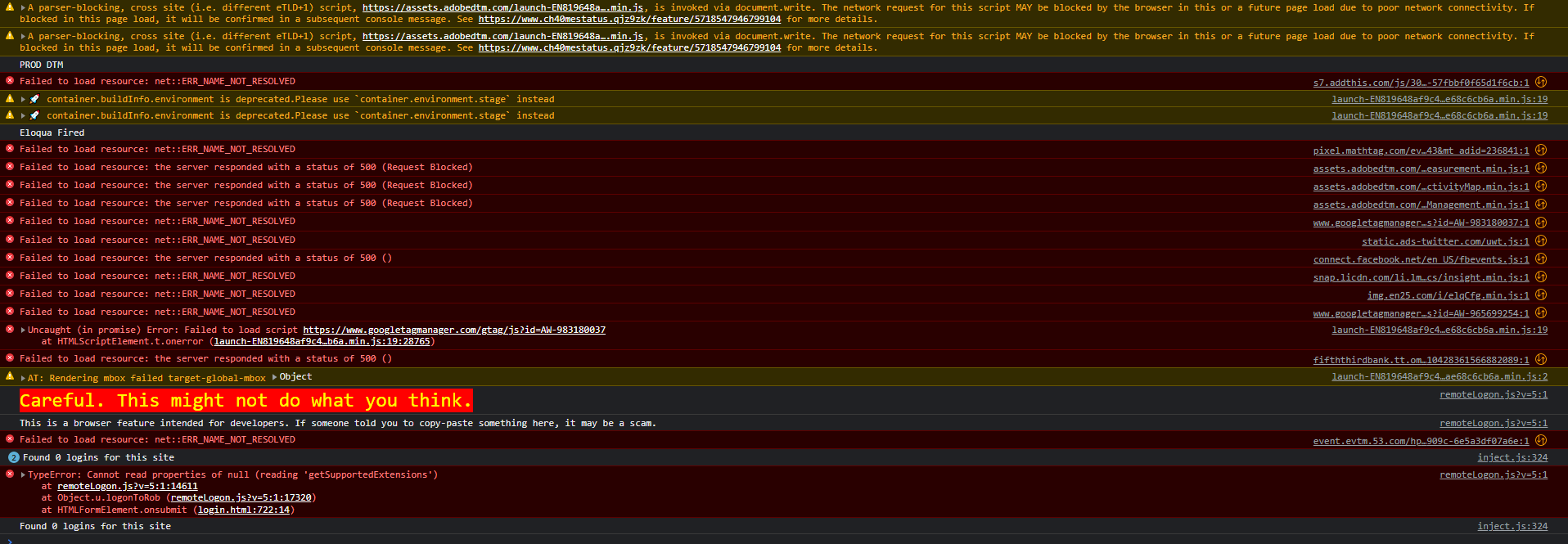Click insight icon beside fifththirdbank.tt.om link
1568x544 pixels.
pos(1541,359)
